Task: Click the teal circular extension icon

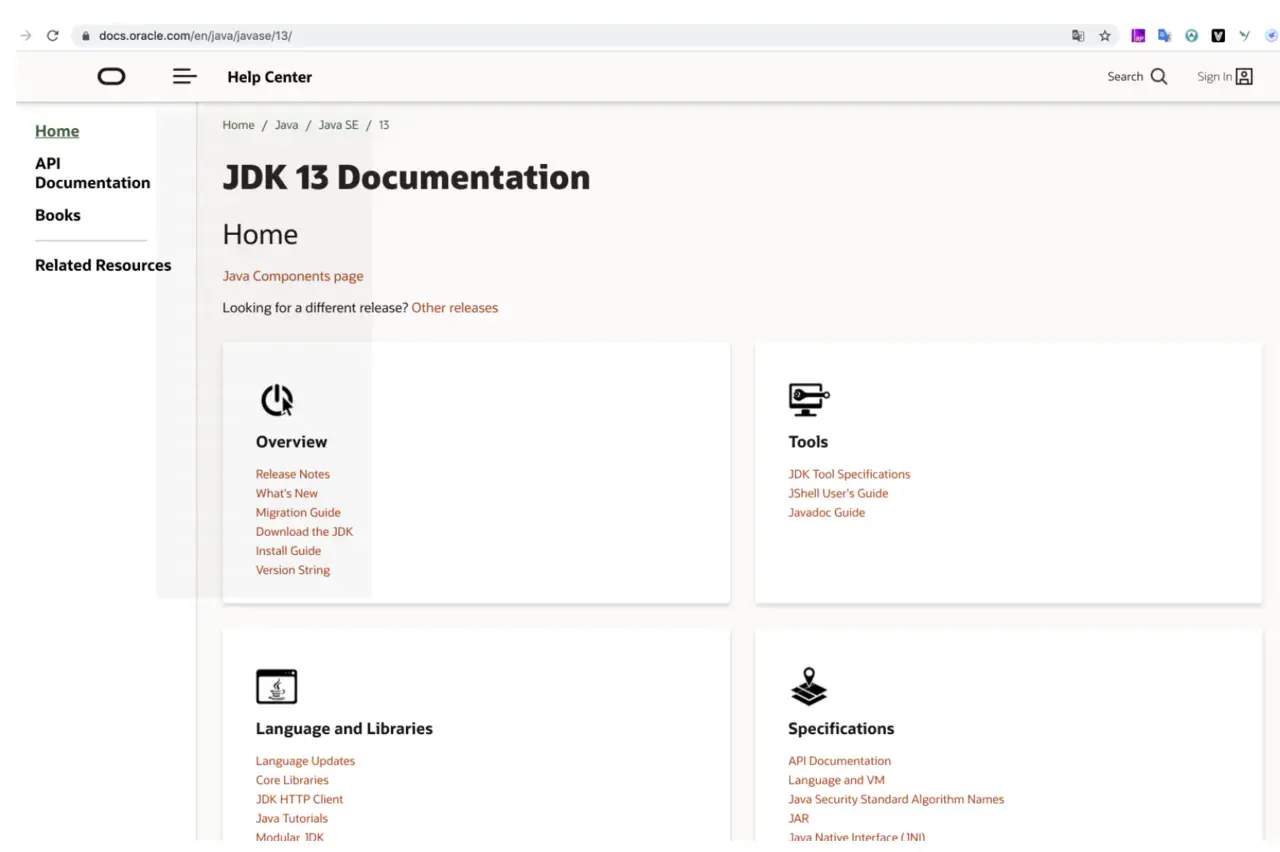Action: pyautogui.click(x=1192, y=35)
